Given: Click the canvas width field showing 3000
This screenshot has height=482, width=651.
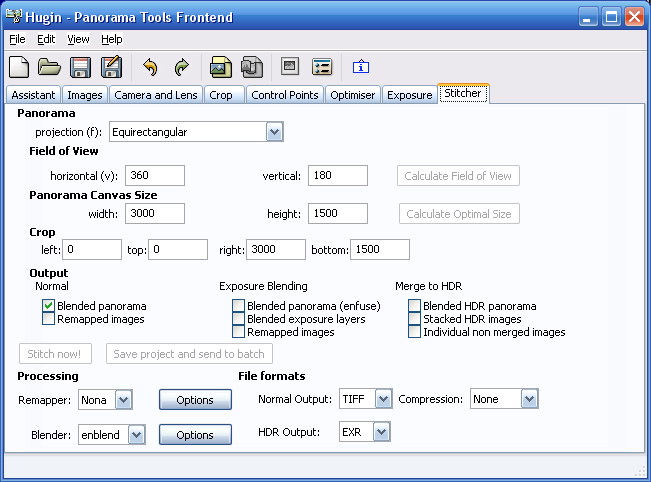Looking at the screenshot, I should click(155, 213).
